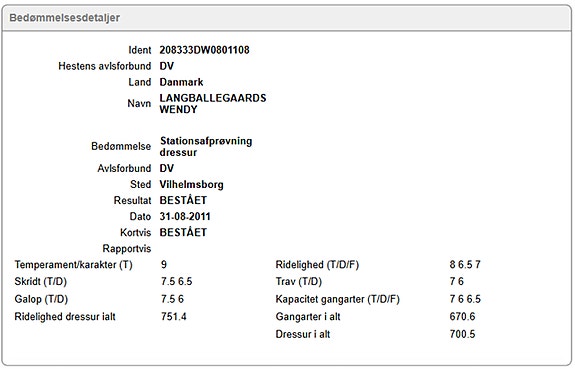Select the DV value beside Avlsforbund

click(166, 168)
